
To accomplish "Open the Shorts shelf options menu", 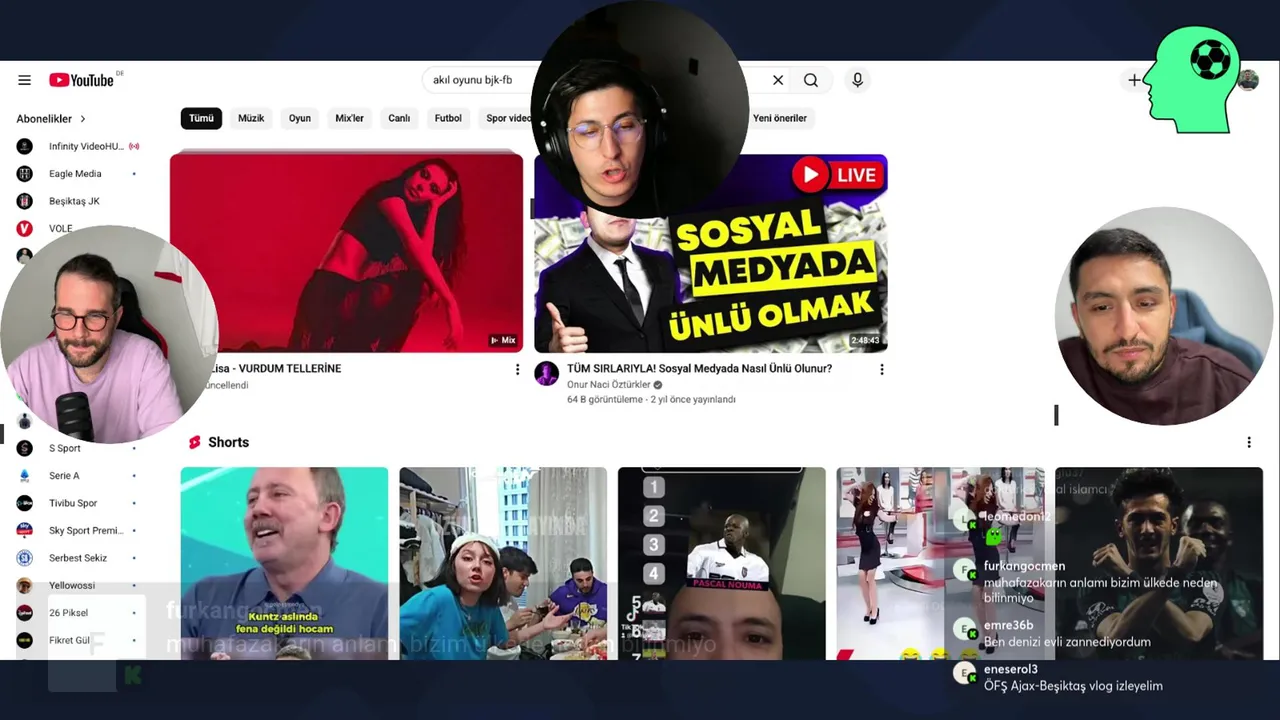I will click(1248, 442).
